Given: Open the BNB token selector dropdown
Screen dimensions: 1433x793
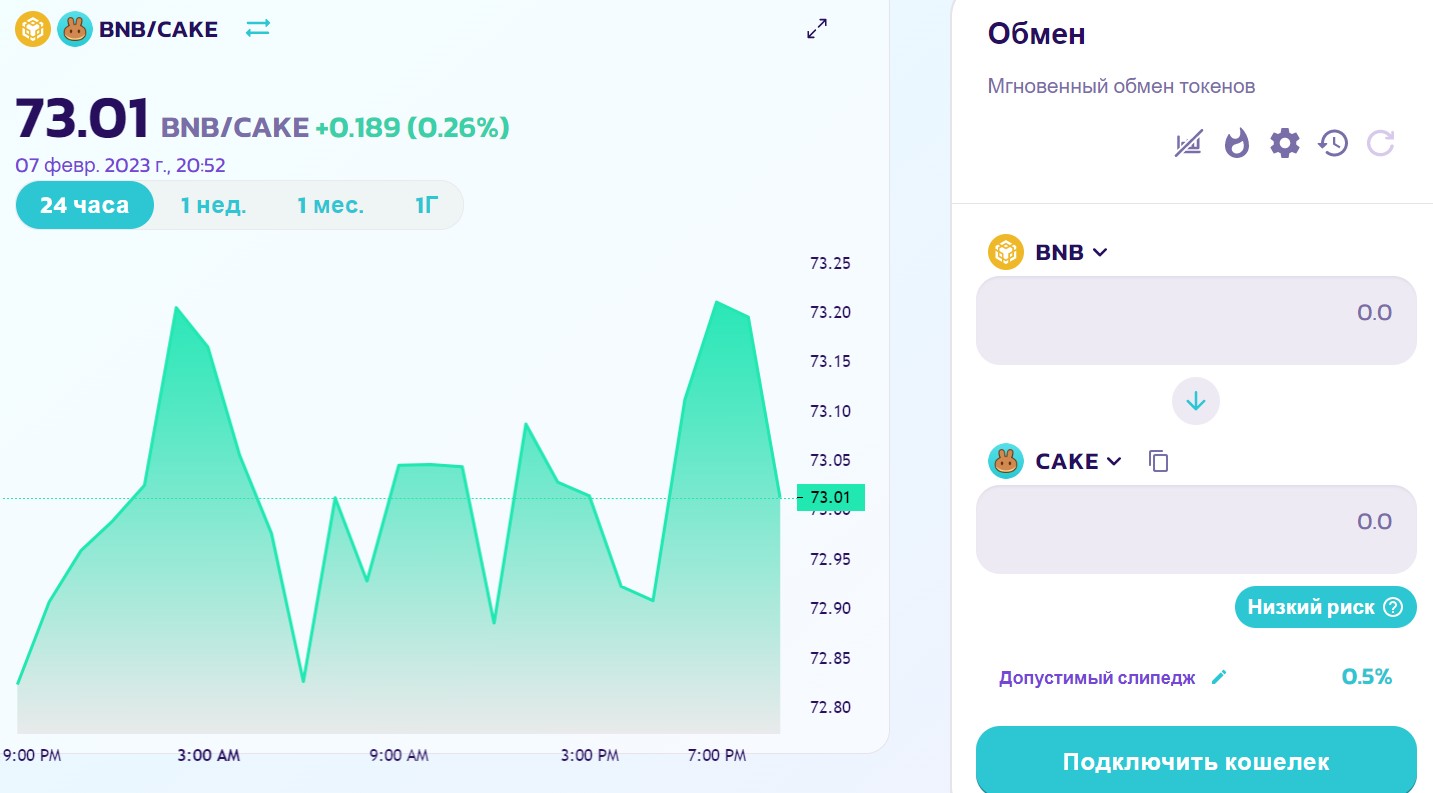Looking at the screenshot, I should click(x=1072, y=253).
